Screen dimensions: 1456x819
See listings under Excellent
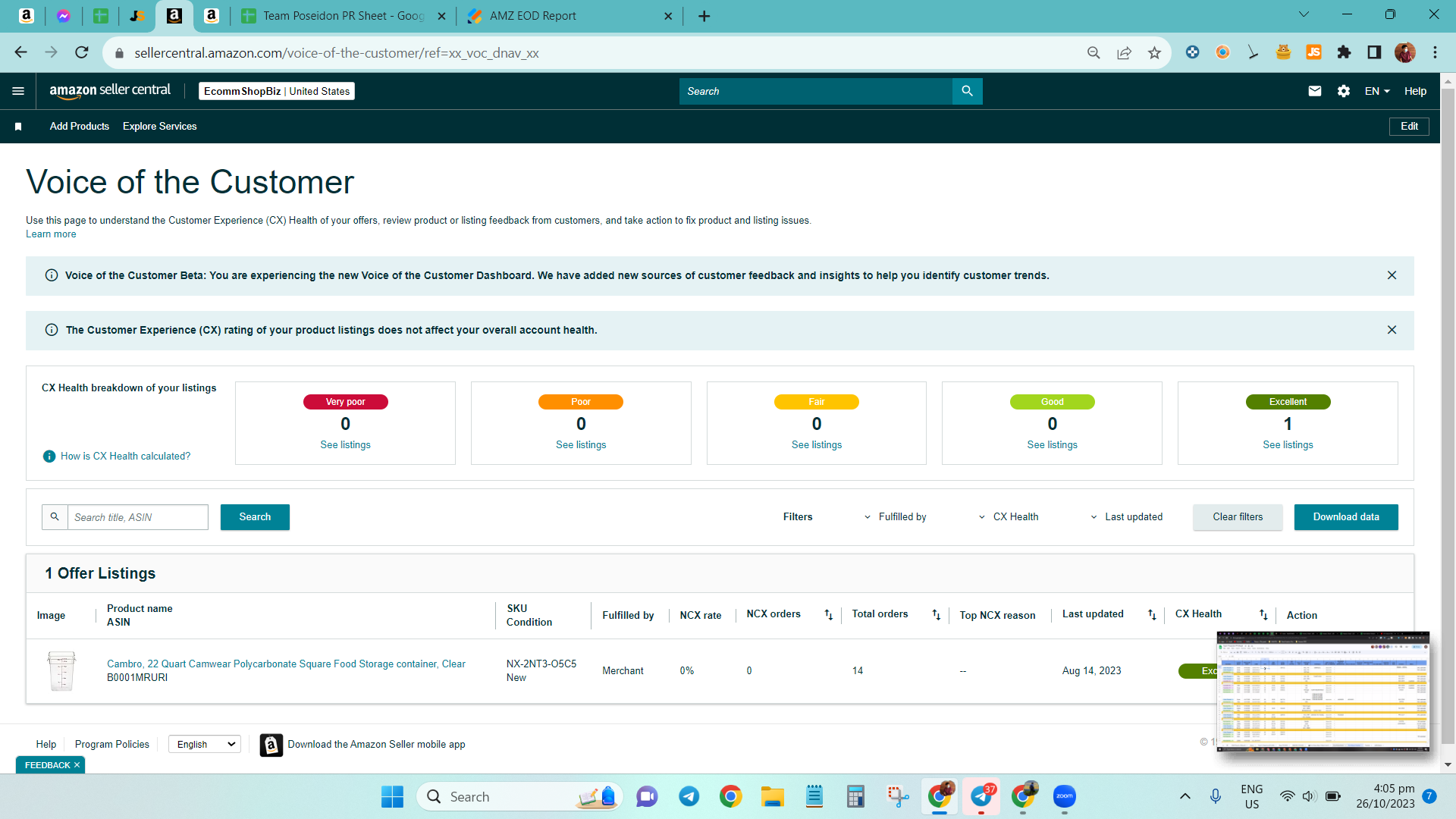pyautogui.click(x=1288, y=445)
